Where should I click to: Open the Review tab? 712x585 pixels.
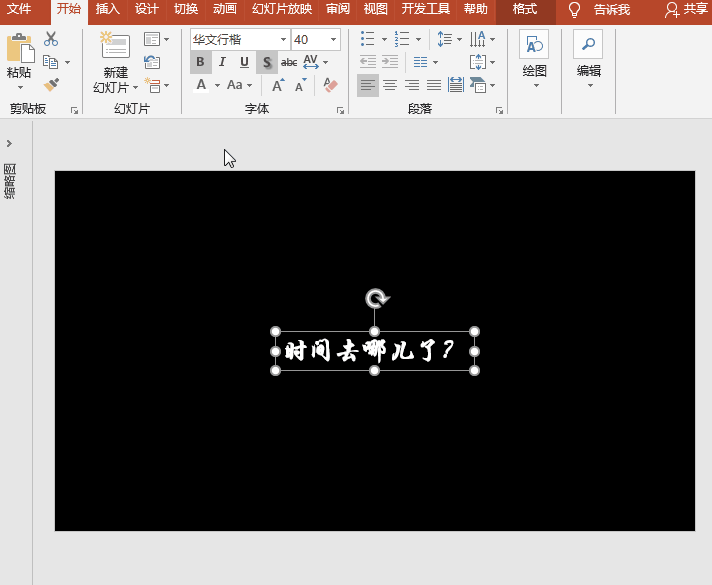tap(338, 9)
